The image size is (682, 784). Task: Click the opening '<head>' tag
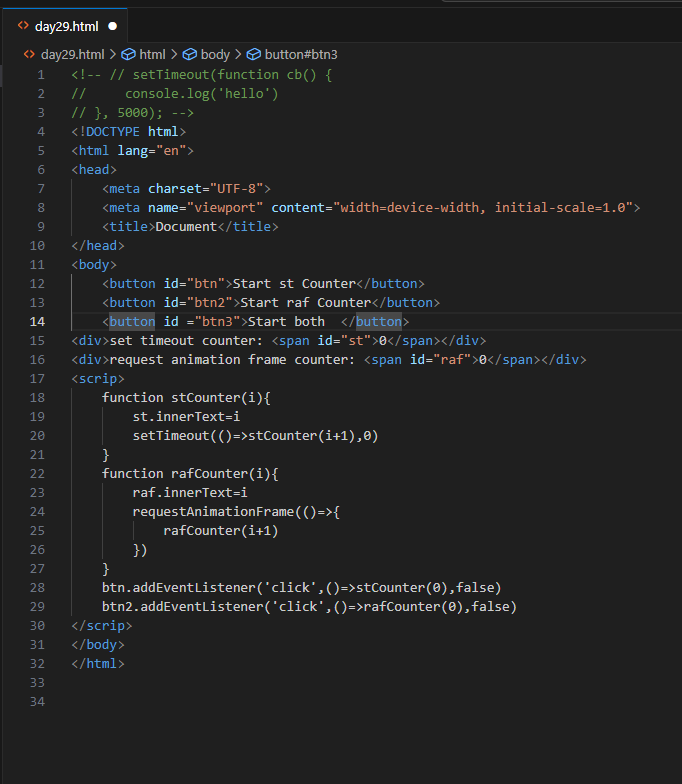point(94,170)
